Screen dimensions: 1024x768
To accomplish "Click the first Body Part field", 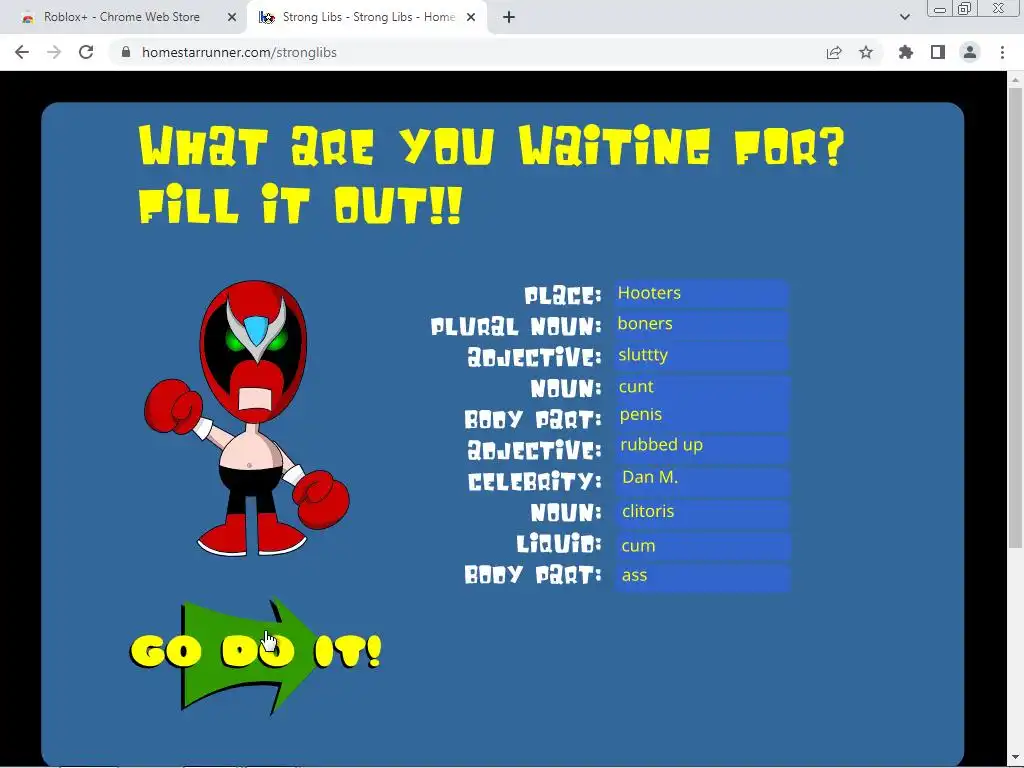I will coord(701,416).
